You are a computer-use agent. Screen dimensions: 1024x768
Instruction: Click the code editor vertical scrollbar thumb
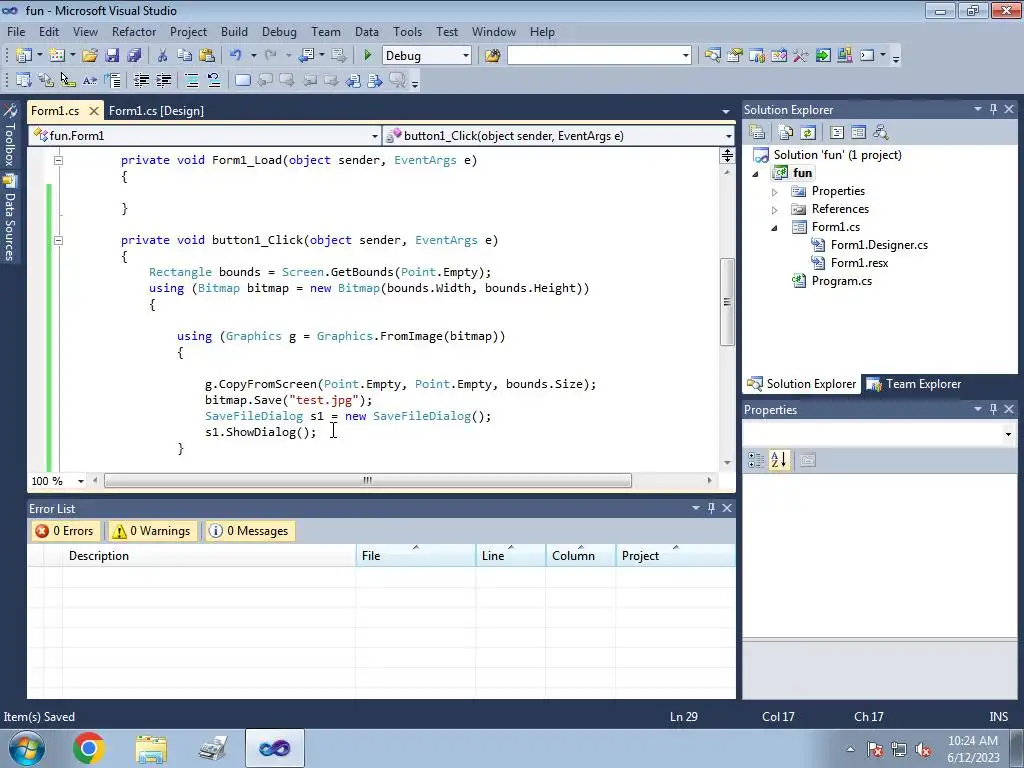[x=727, y=302]
